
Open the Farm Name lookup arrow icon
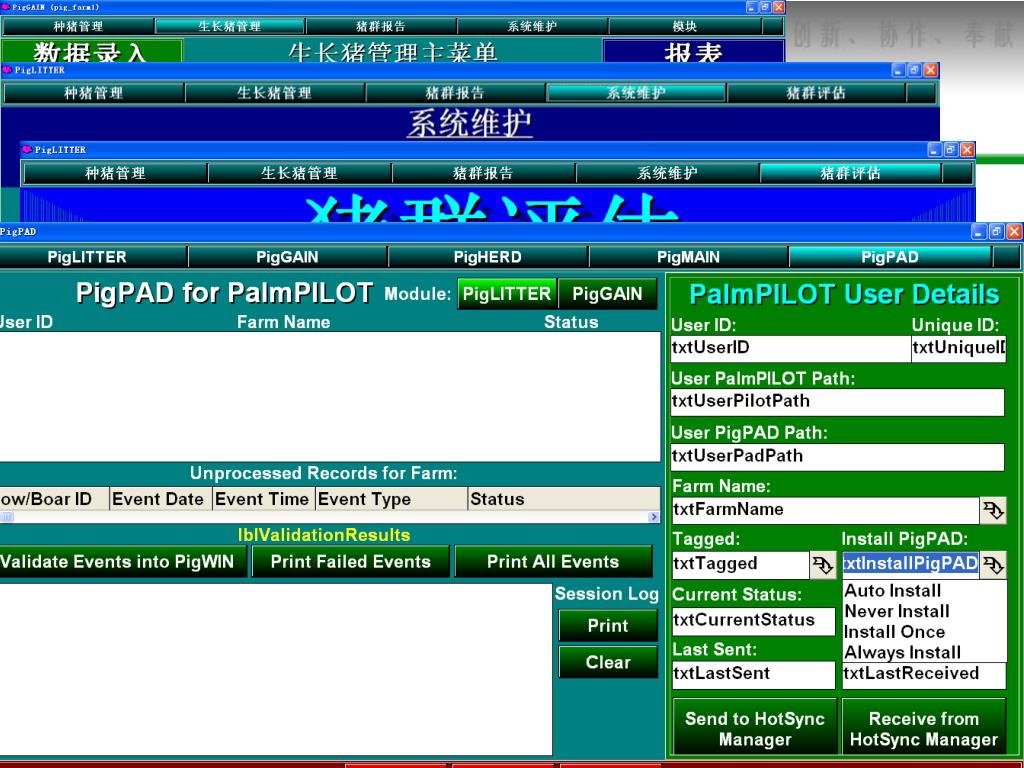coord(993,510)
